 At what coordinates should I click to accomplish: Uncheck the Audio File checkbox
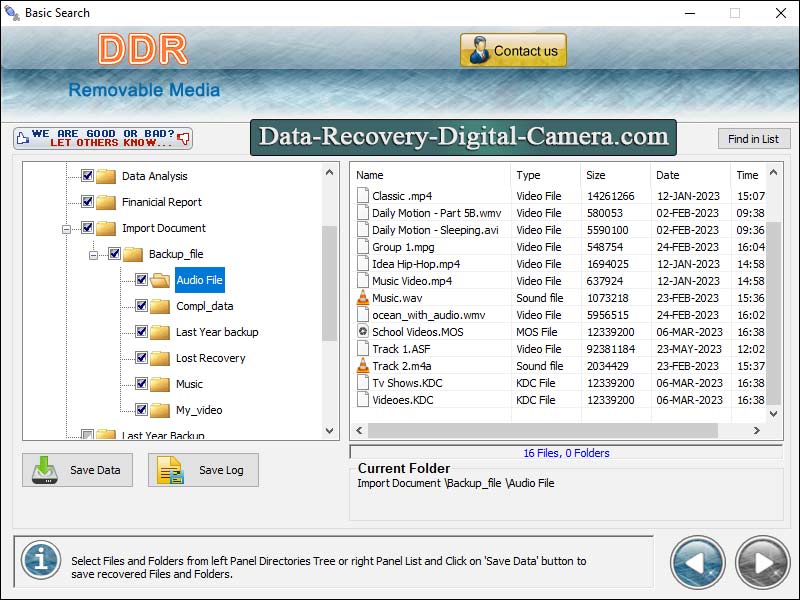point(141,279)
